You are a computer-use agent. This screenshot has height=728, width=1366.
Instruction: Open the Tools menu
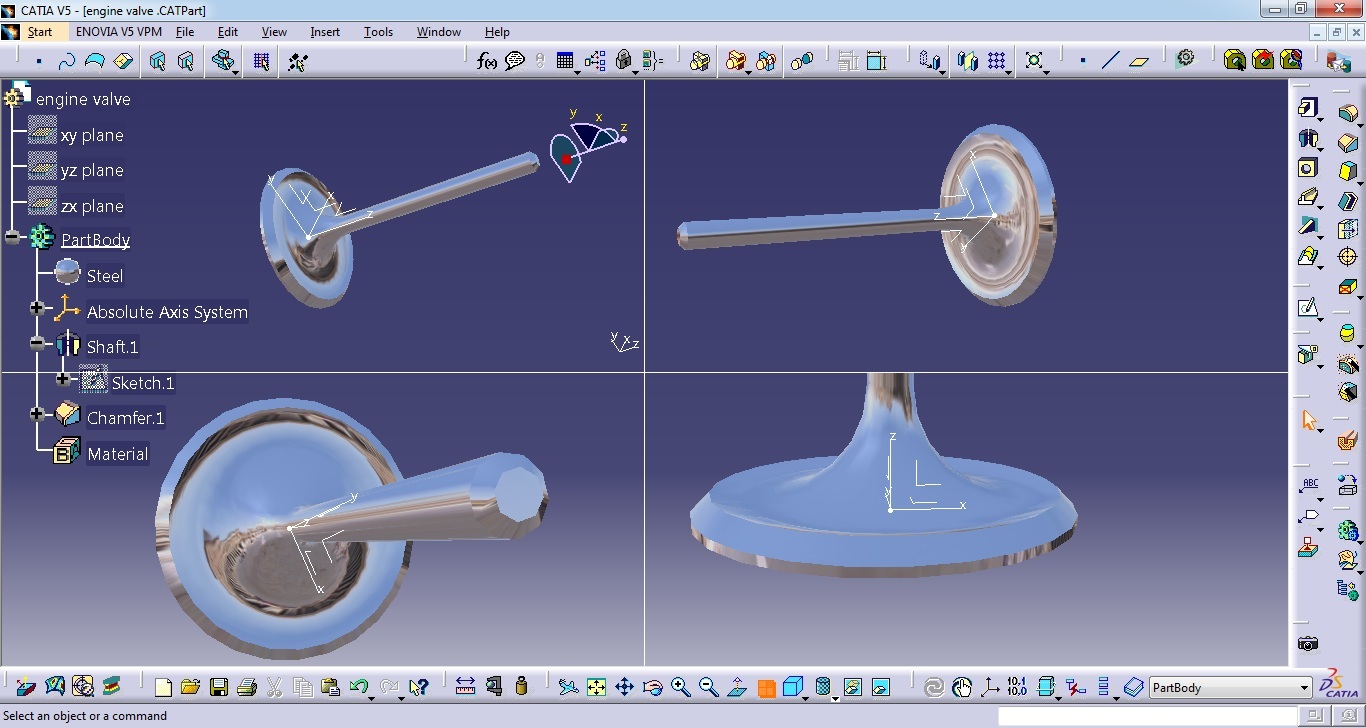(378, 32)
